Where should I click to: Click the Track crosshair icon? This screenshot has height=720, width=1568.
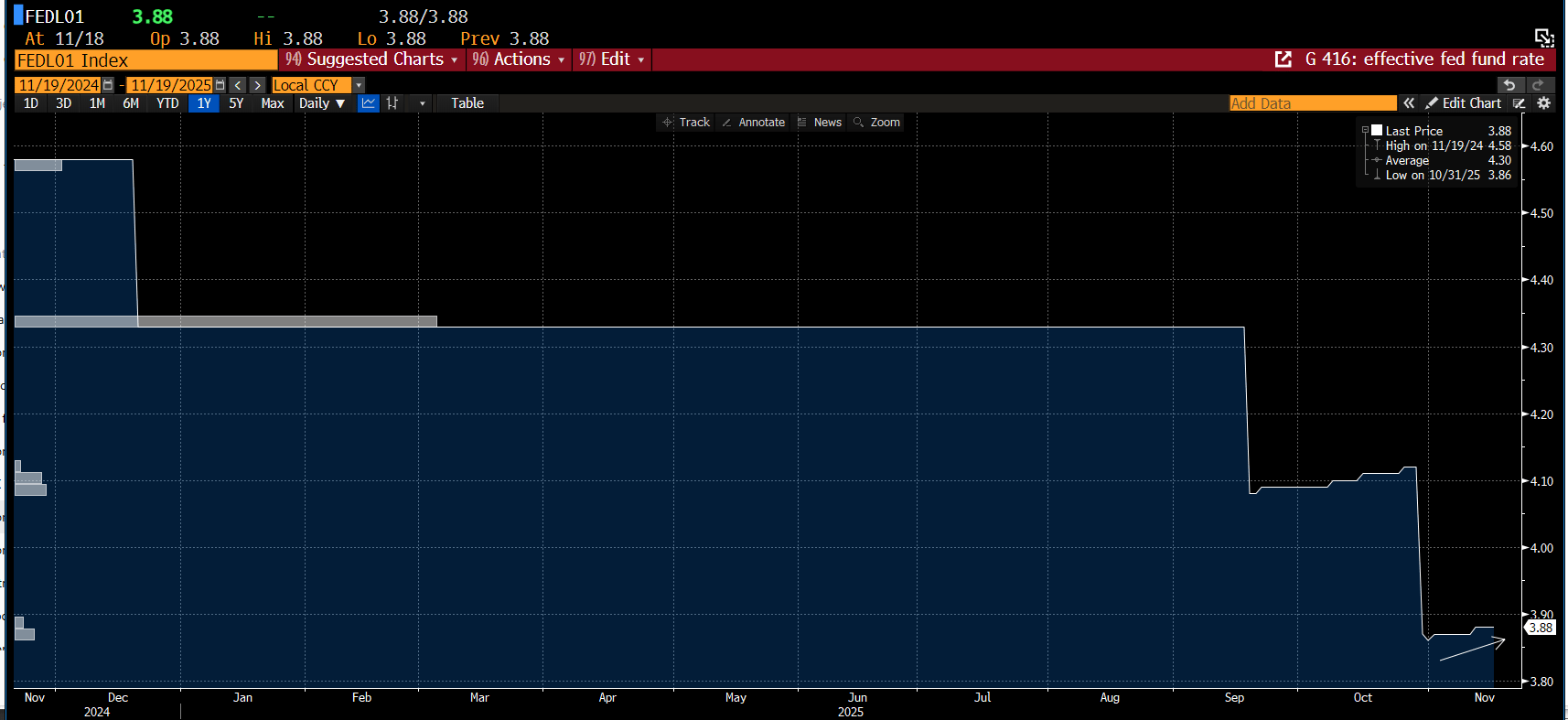(x=668, y=123)
